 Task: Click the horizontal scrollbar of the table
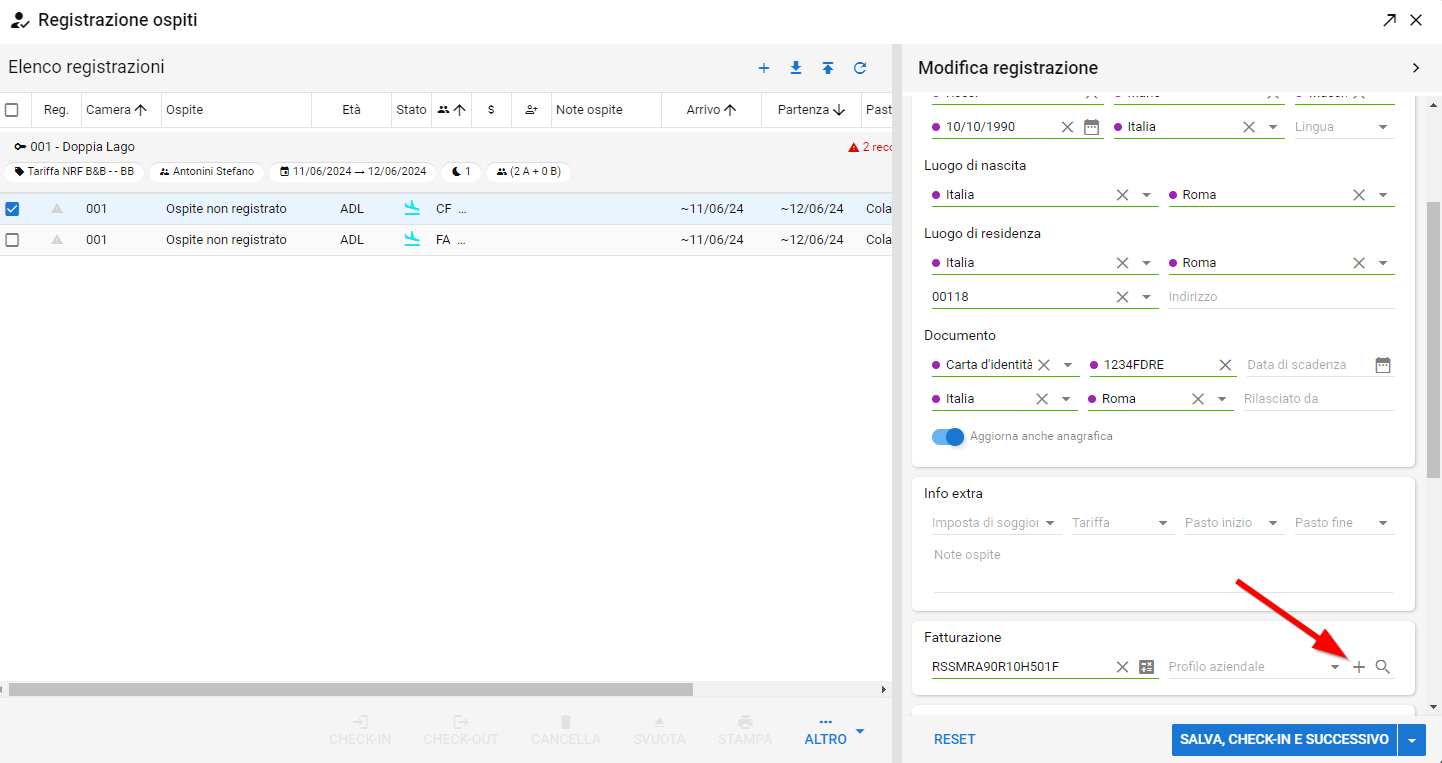click(x=351, y=690)
